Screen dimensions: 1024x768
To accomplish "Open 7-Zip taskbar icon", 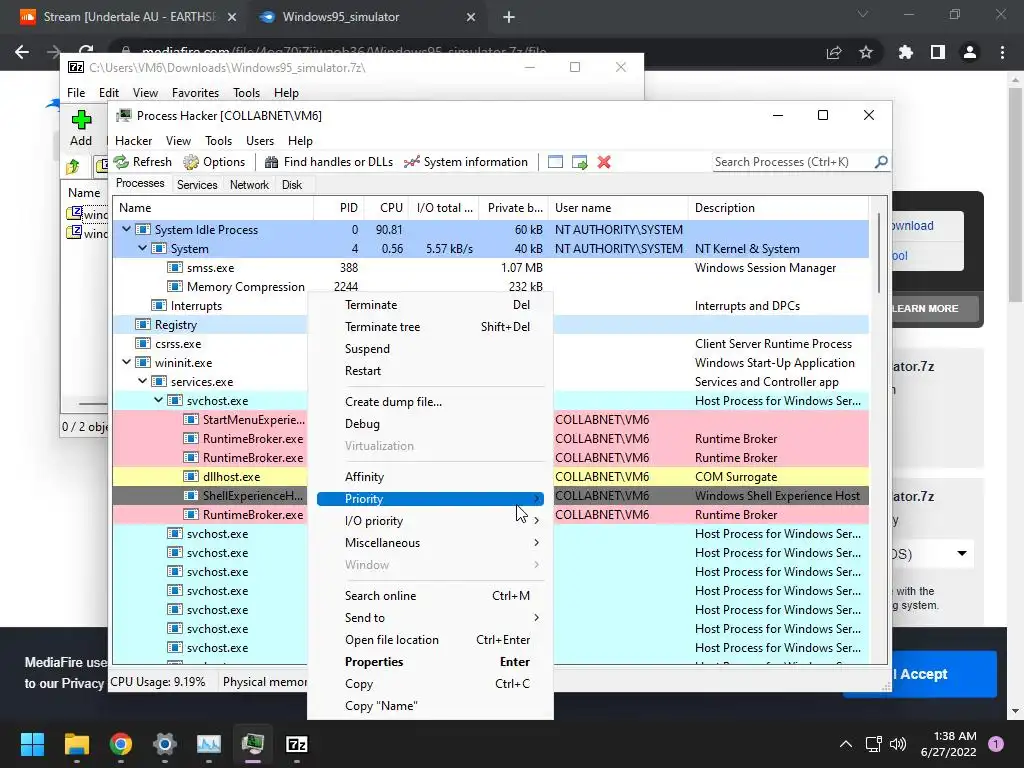I will 296,744.
